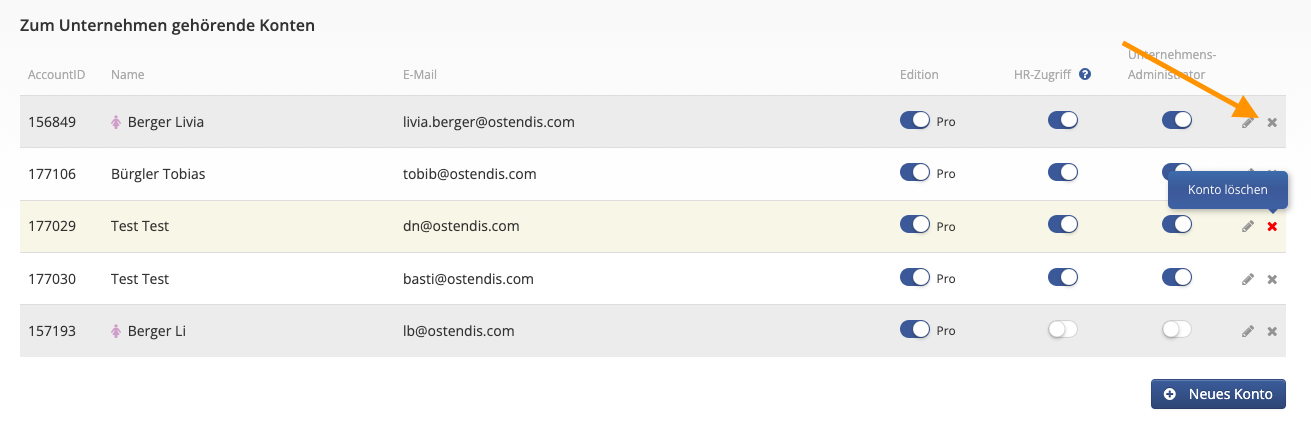Edit the account dn@ostendis.com
Image resolution: width=1311 pixels, height=433 pixels.
[1248, 227]
